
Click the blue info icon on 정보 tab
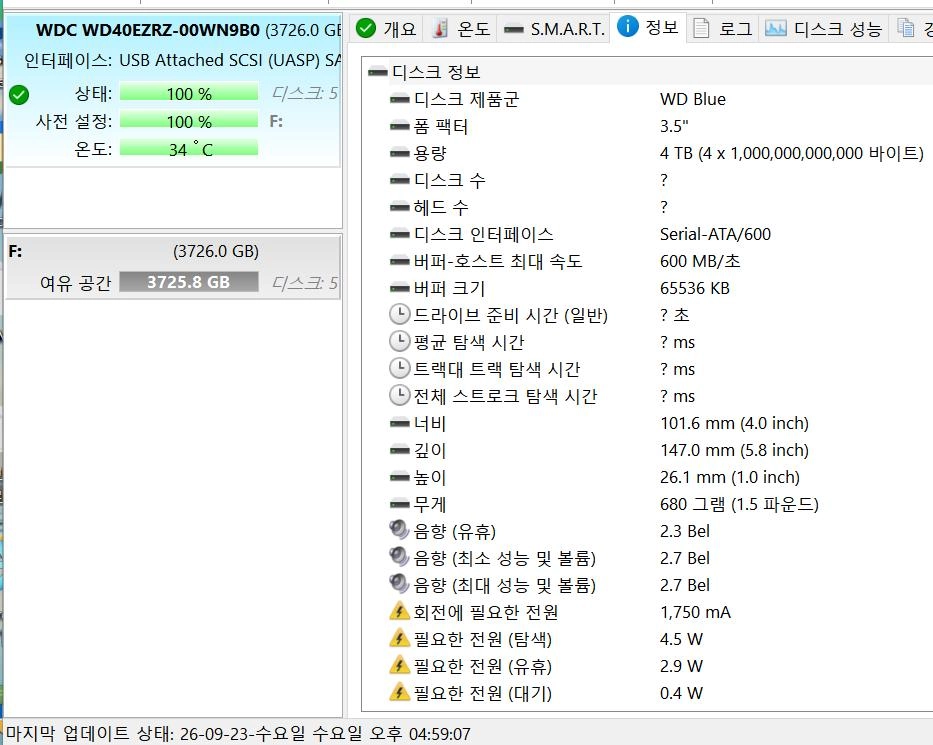[x=627, y=26]
